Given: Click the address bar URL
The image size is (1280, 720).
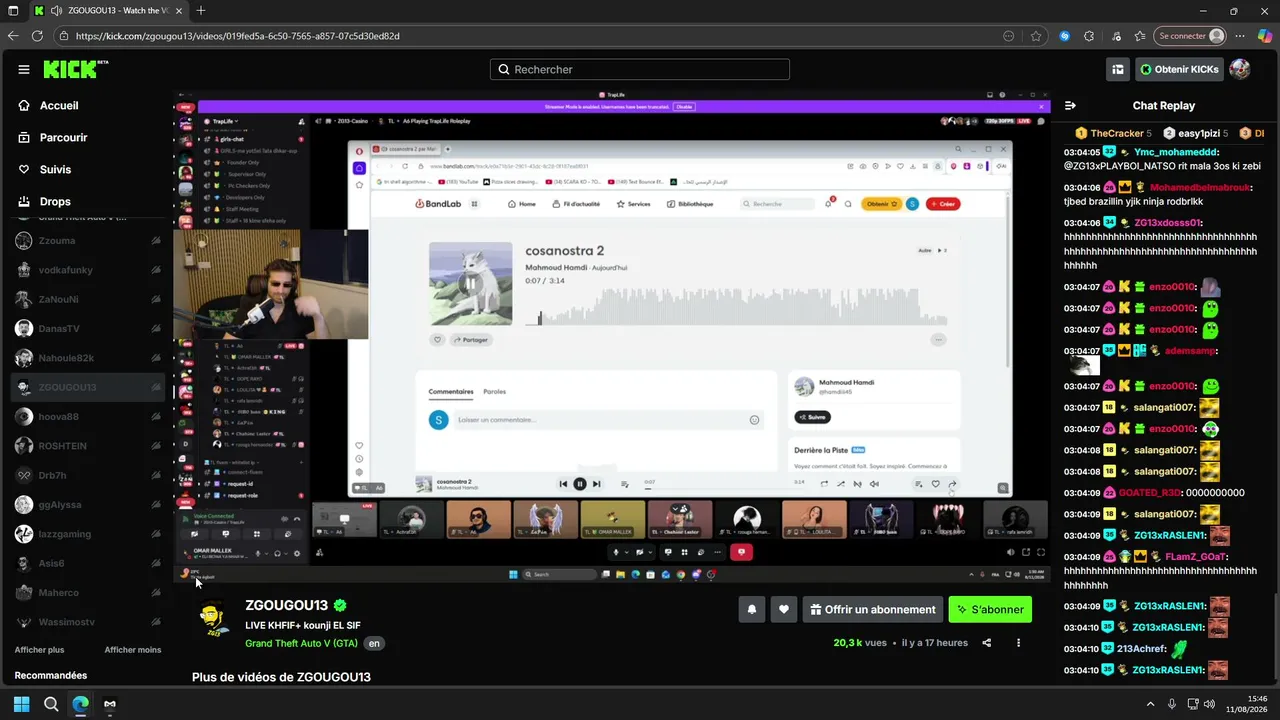Looking at the screenshot, I should 238,36.
